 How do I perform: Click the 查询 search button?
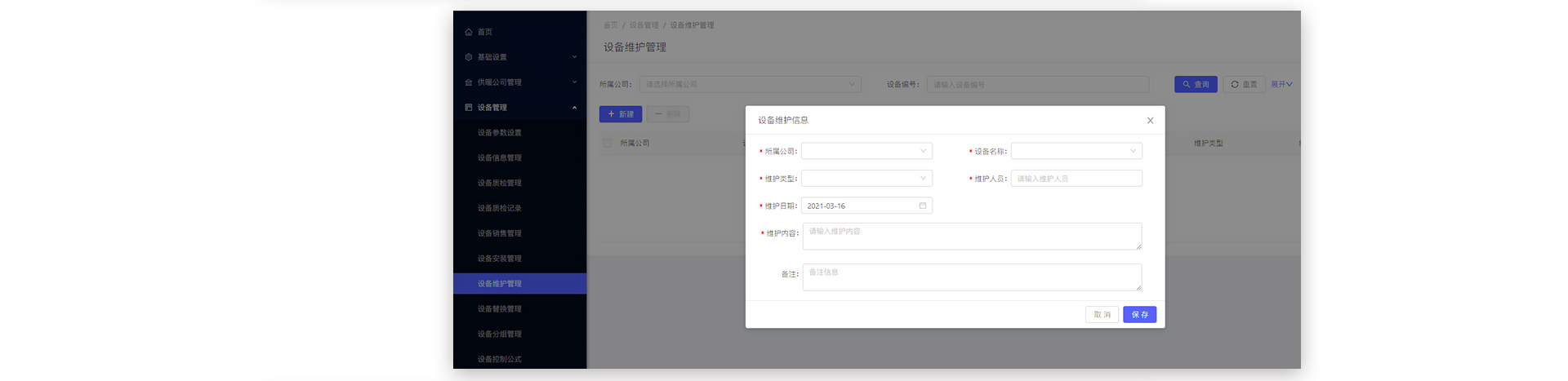(x=1196, y=84)
